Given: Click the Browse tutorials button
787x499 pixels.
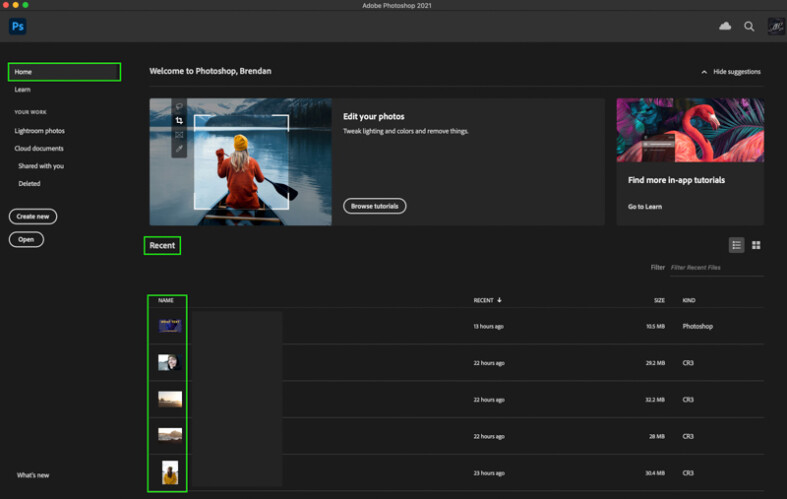Looking at the screenshot, I should click(375, 206).
